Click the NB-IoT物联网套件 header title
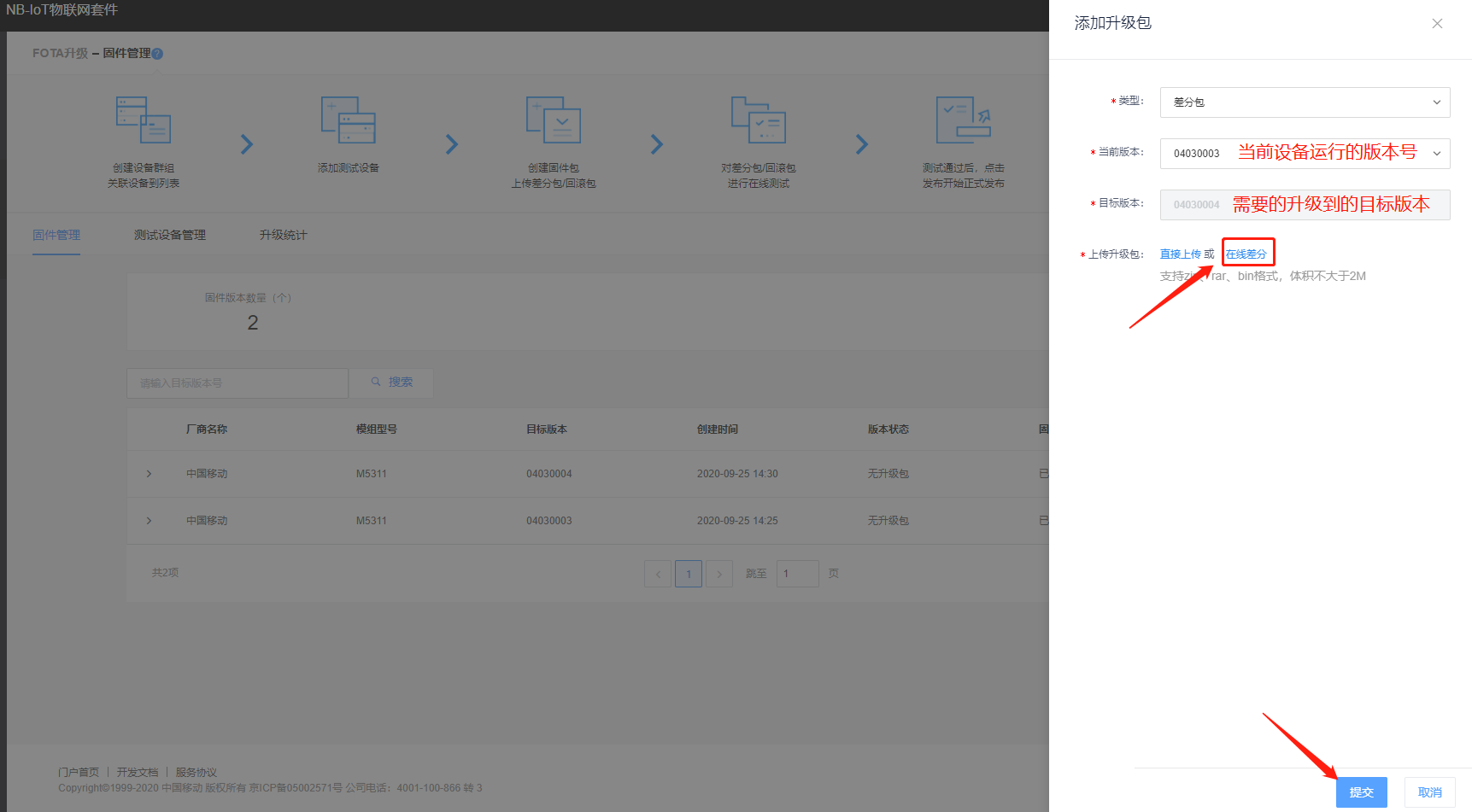 click(x=62, y=10)
